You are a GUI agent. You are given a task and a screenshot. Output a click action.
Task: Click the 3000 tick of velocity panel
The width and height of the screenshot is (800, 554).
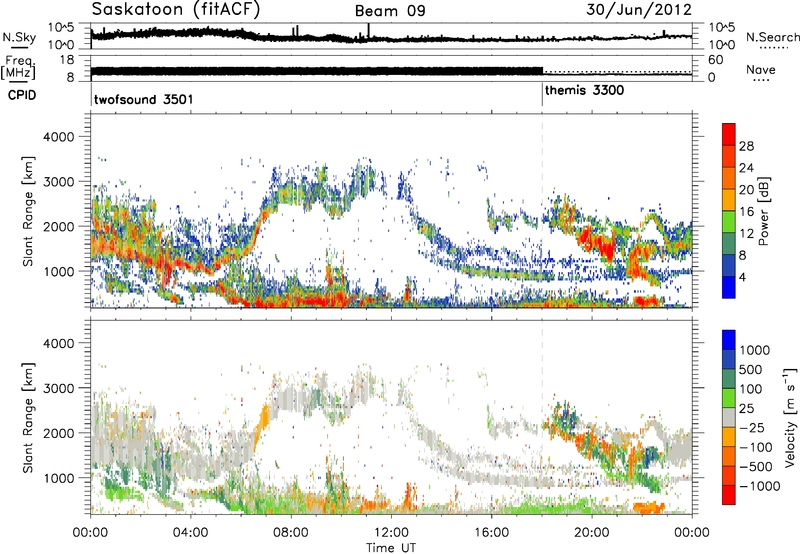coord(58,388)
